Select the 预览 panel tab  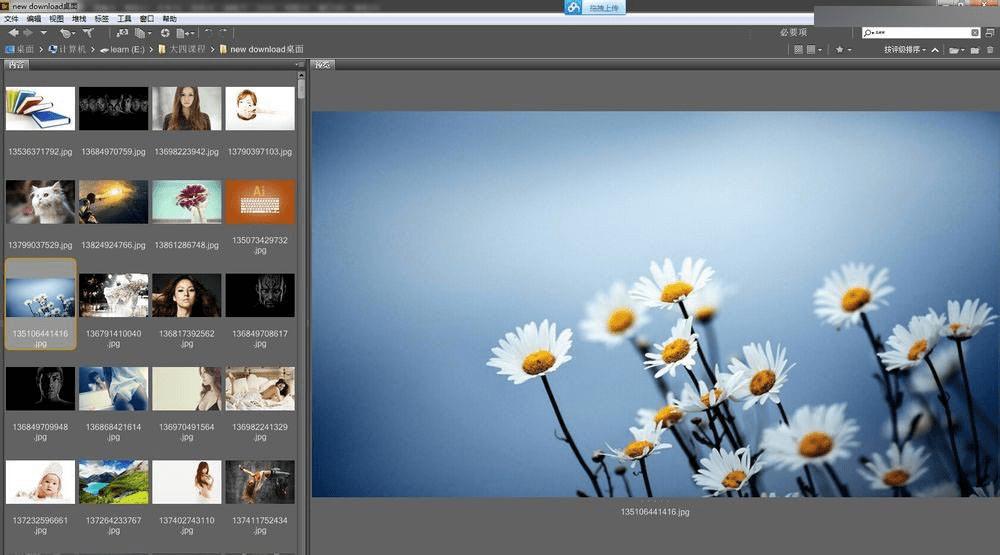pyautogui.click(x=323, y=64)
